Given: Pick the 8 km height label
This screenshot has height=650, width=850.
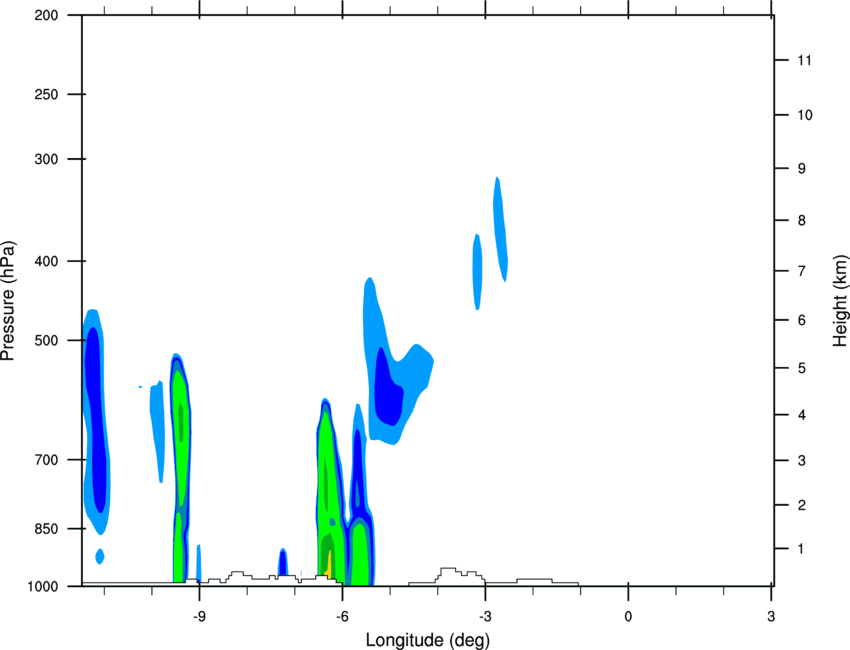Looking at the screenshot, I should point(802,220).
